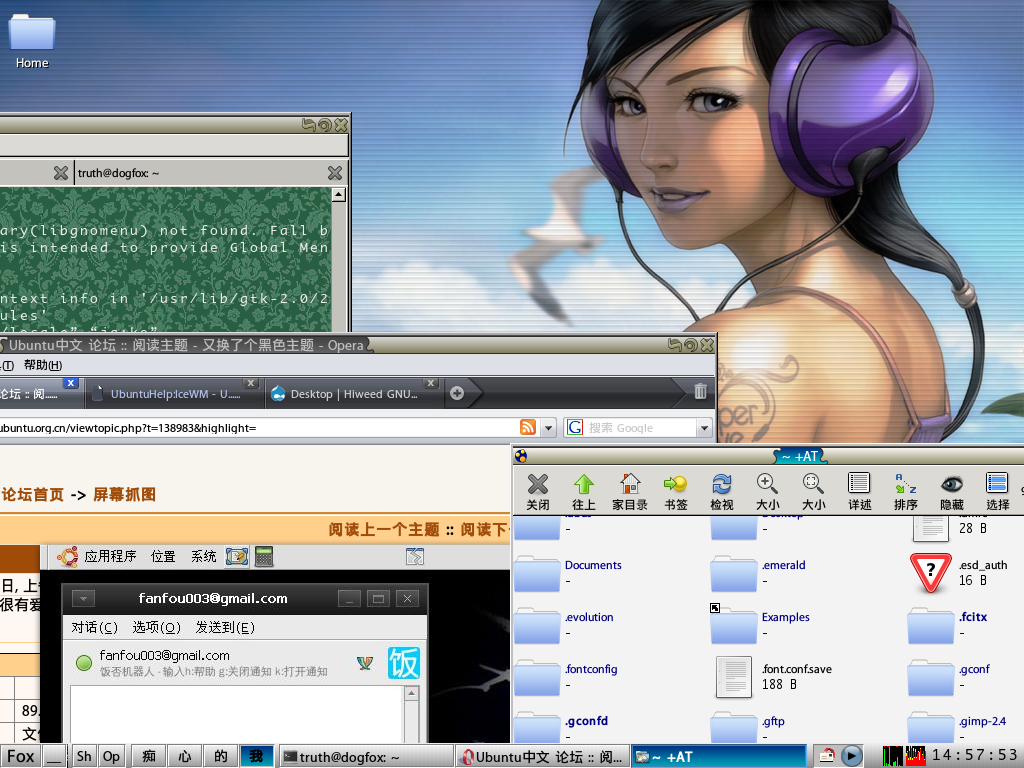The image size is (1024, 768).
Task: Click the Home folder icon on desktop
Action: point(31,33)
